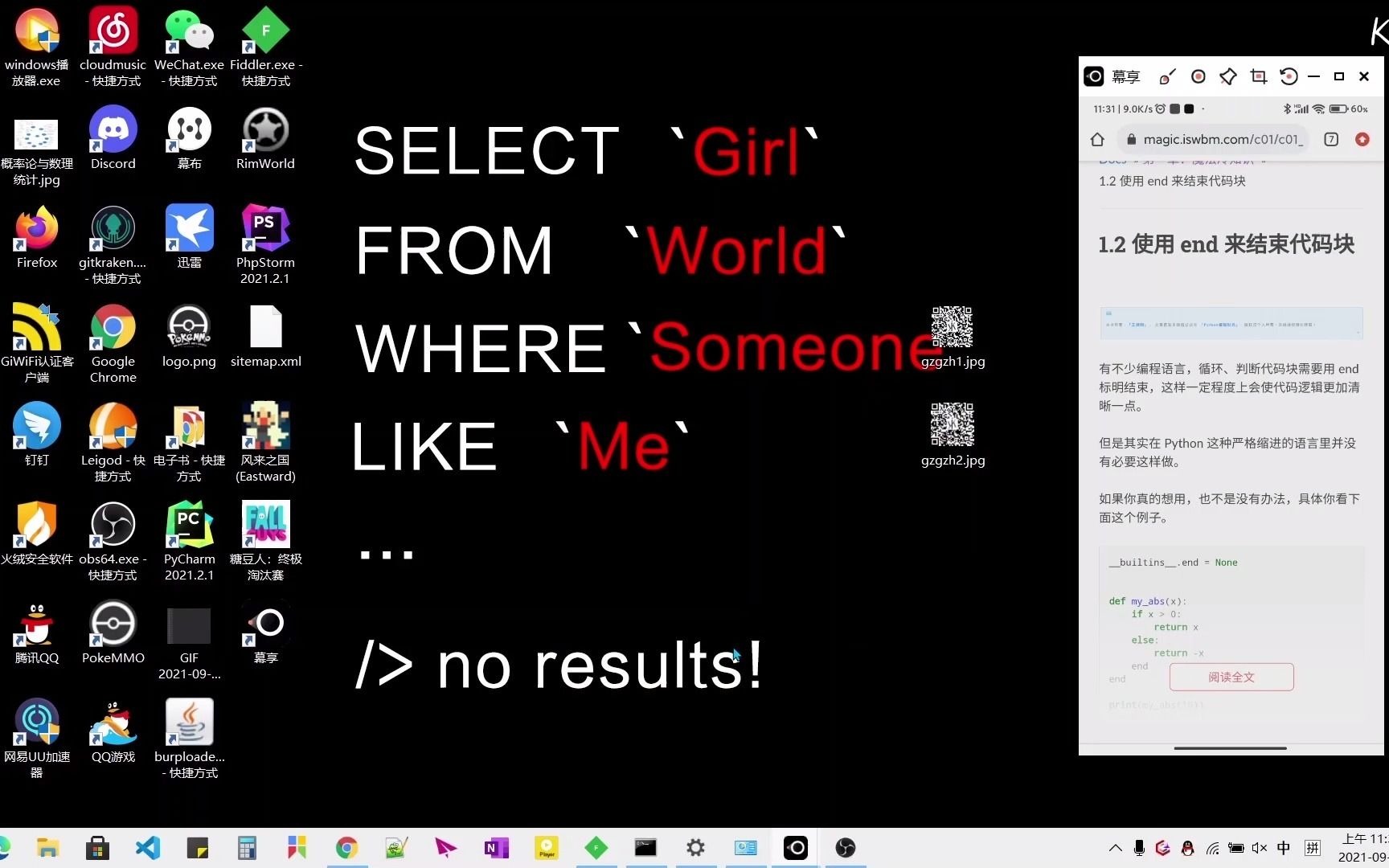
Task: Click the record button in 幕享 title bar
Action: [x=1198, y=76]
